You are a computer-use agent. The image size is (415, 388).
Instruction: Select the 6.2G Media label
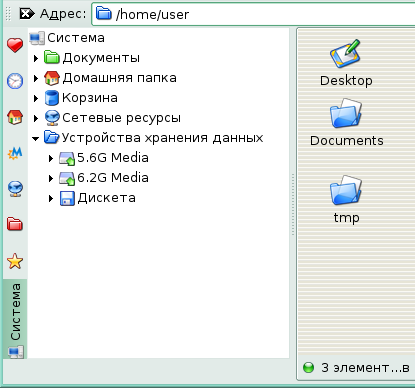(113, 178)
